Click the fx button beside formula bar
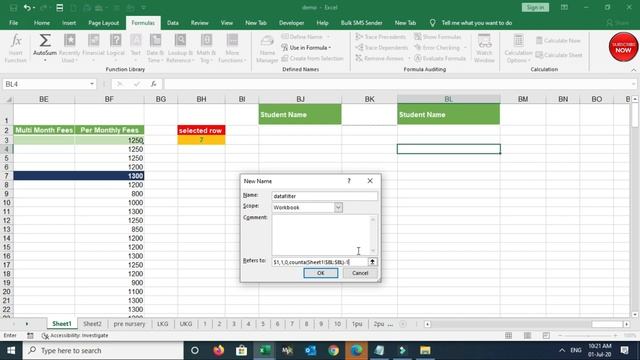The image size is (640, 360). click(153, 84)
